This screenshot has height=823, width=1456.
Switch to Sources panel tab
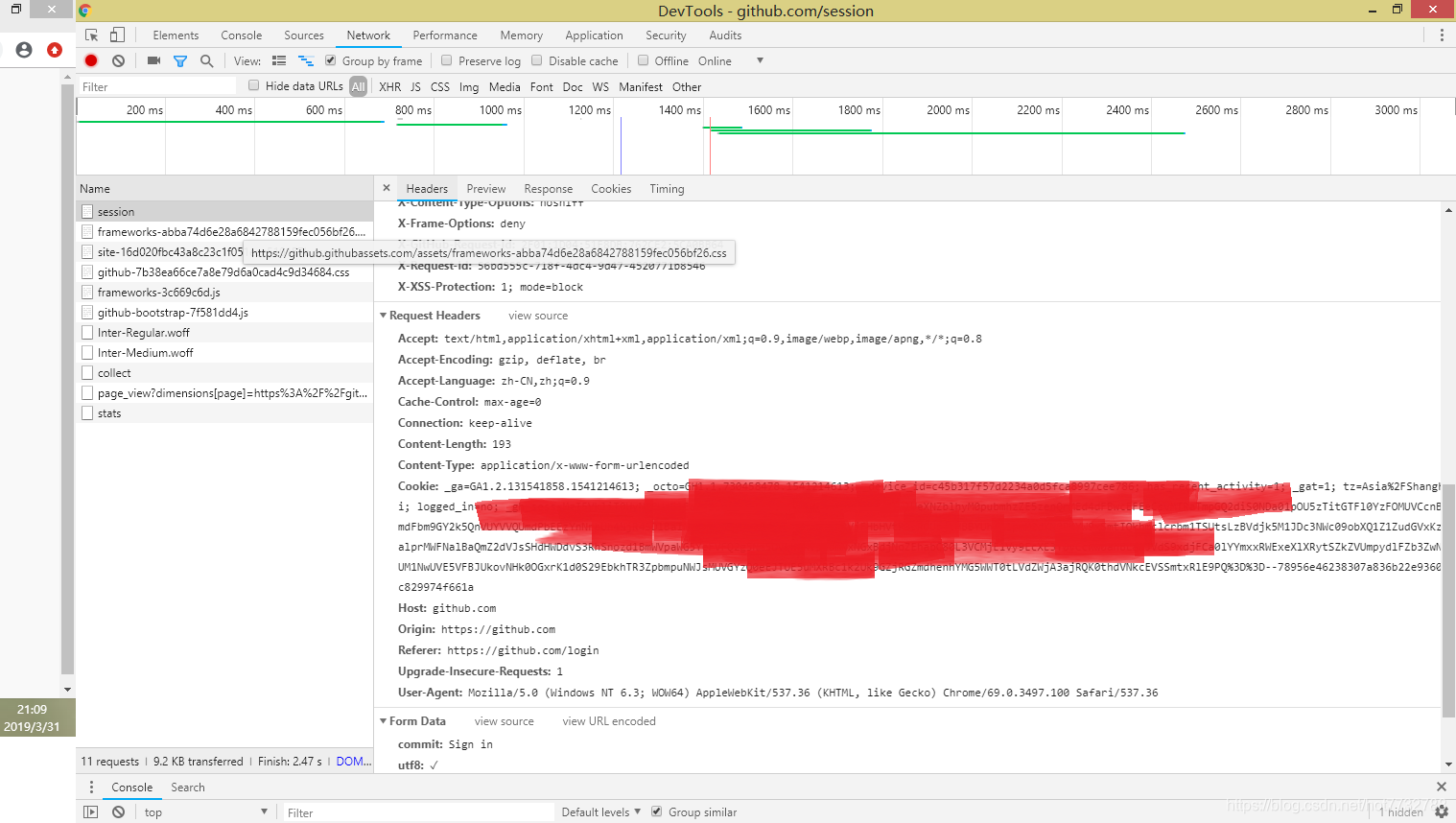point(304,35)
